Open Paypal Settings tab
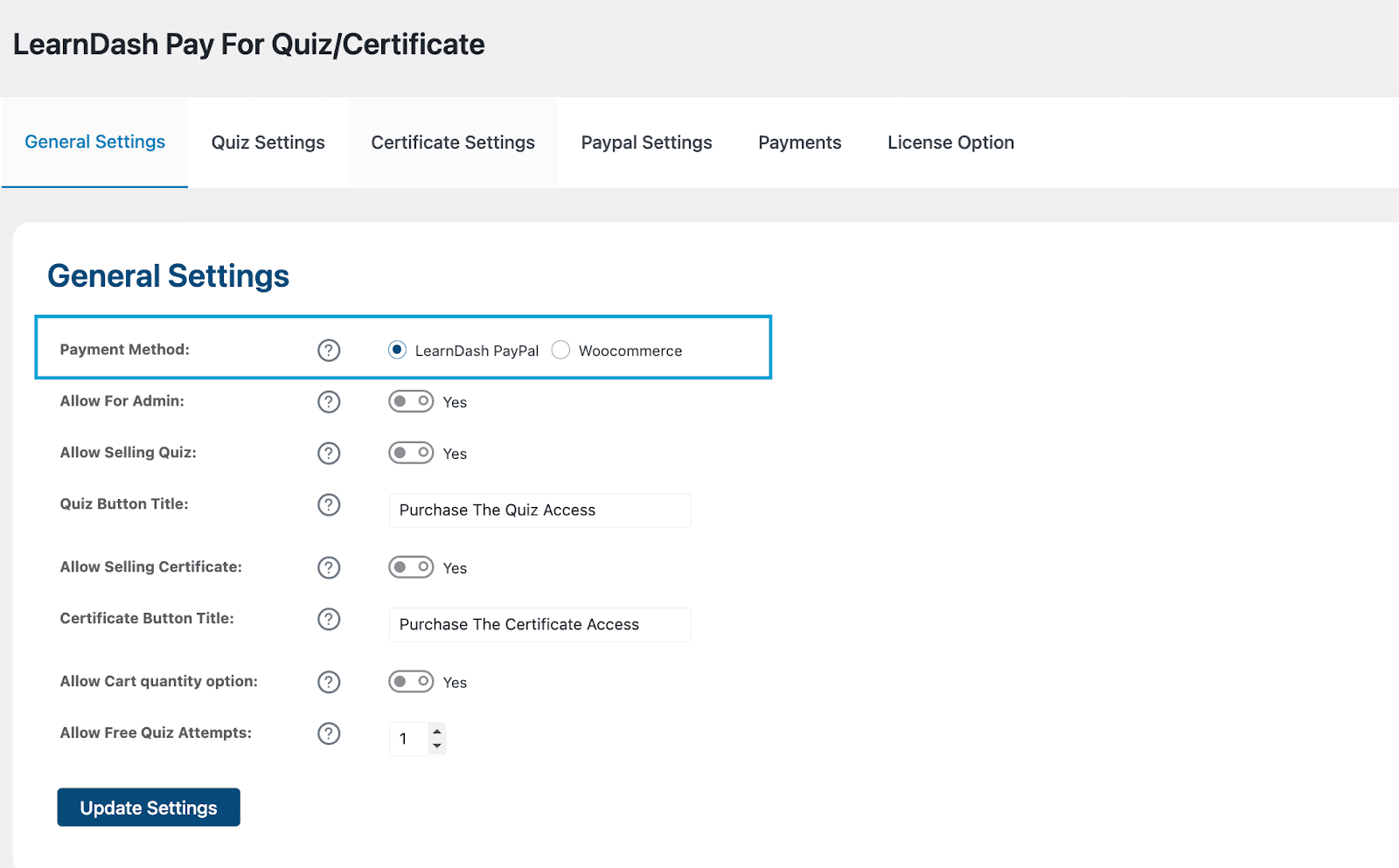Screen dimensions: 1399x868 point(647,142)
